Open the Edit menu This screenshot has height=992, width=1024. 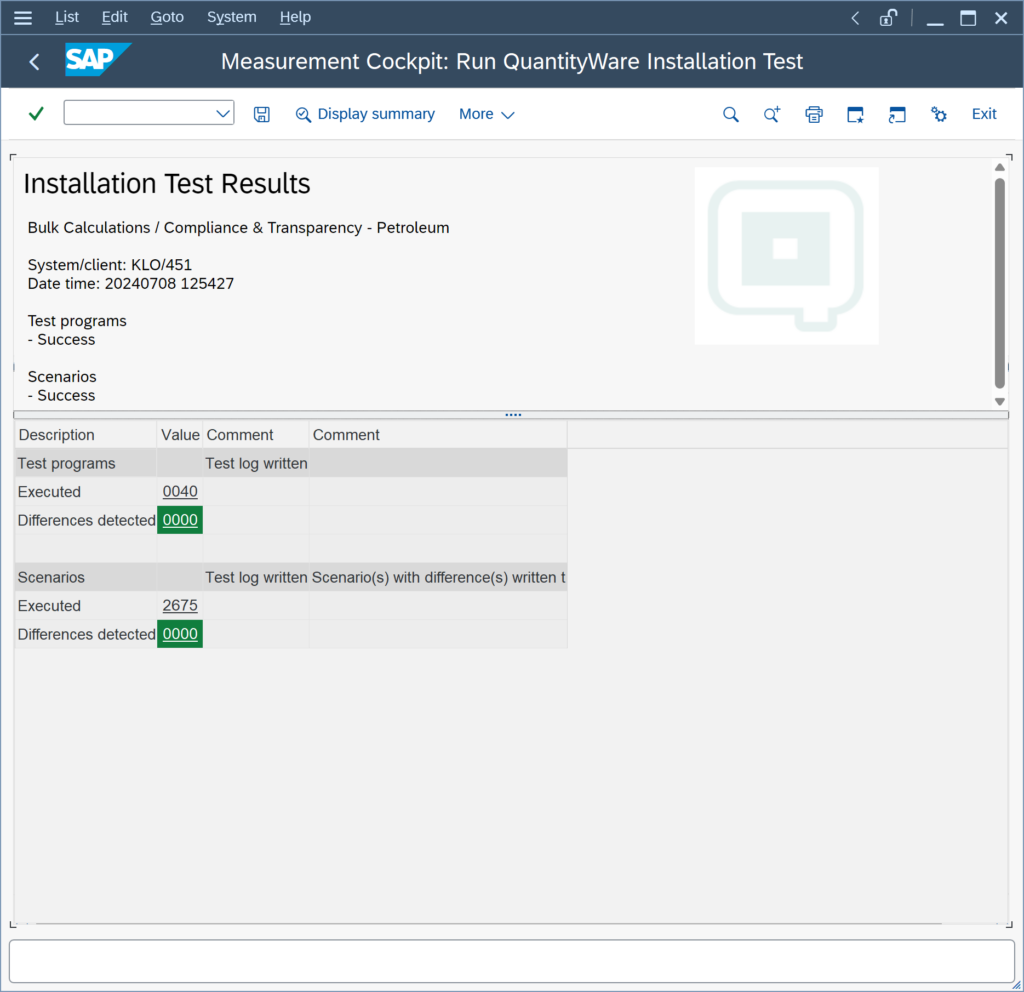[114, 17]
